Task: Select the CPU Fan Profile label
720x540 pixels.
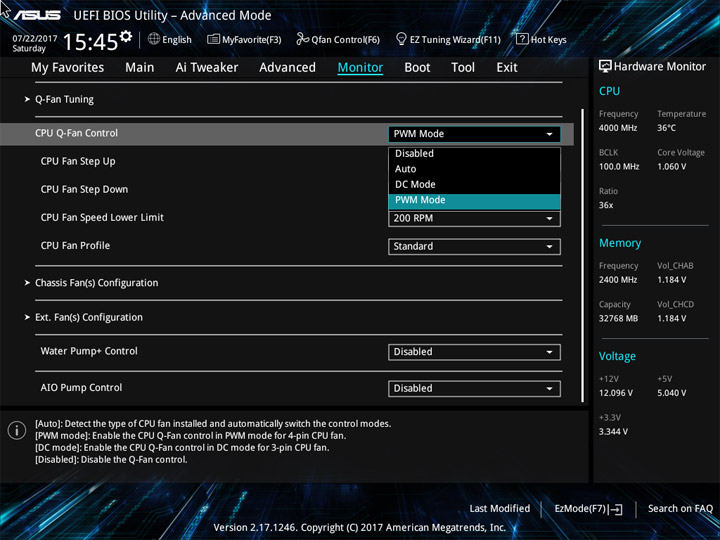Action: pos(75,246)
